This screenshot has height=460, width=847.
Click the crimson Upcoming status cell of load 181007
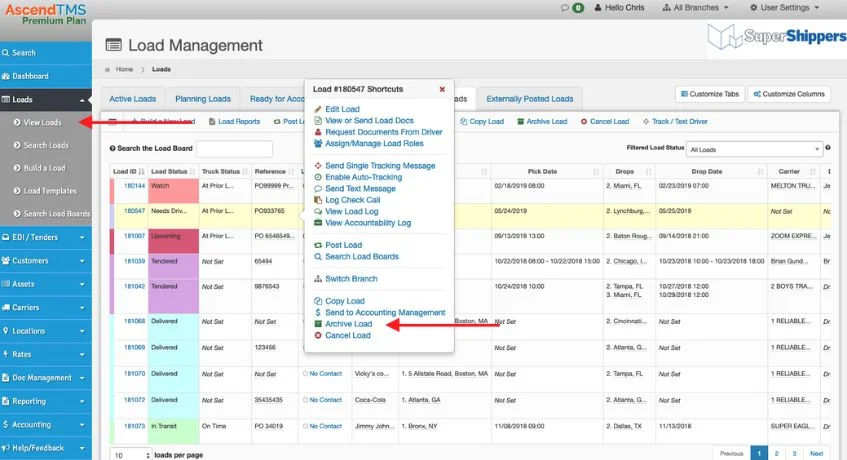point(173,241)
